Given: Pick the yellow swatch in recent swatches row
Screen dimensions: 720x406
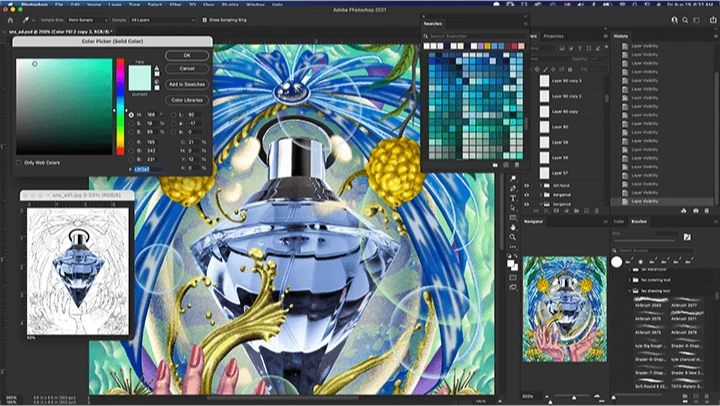Looking at the screenshot, I should coord(487,46).
